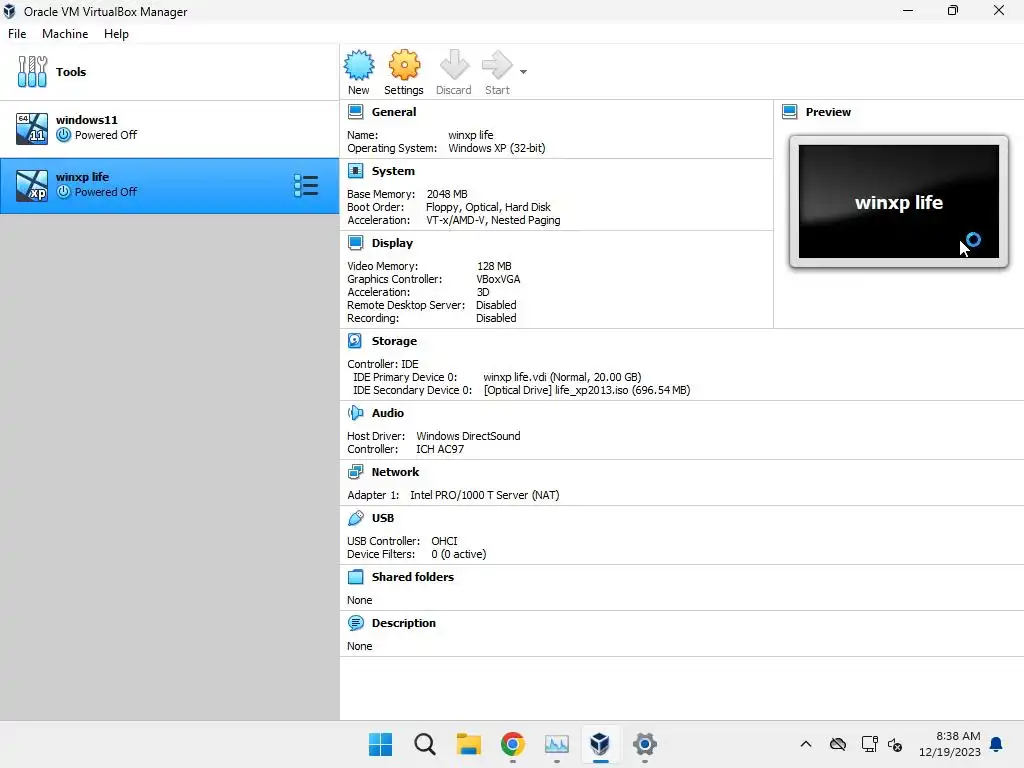Open the notifications bell icon
This screenshot has width=1024, height=768.
997,744
